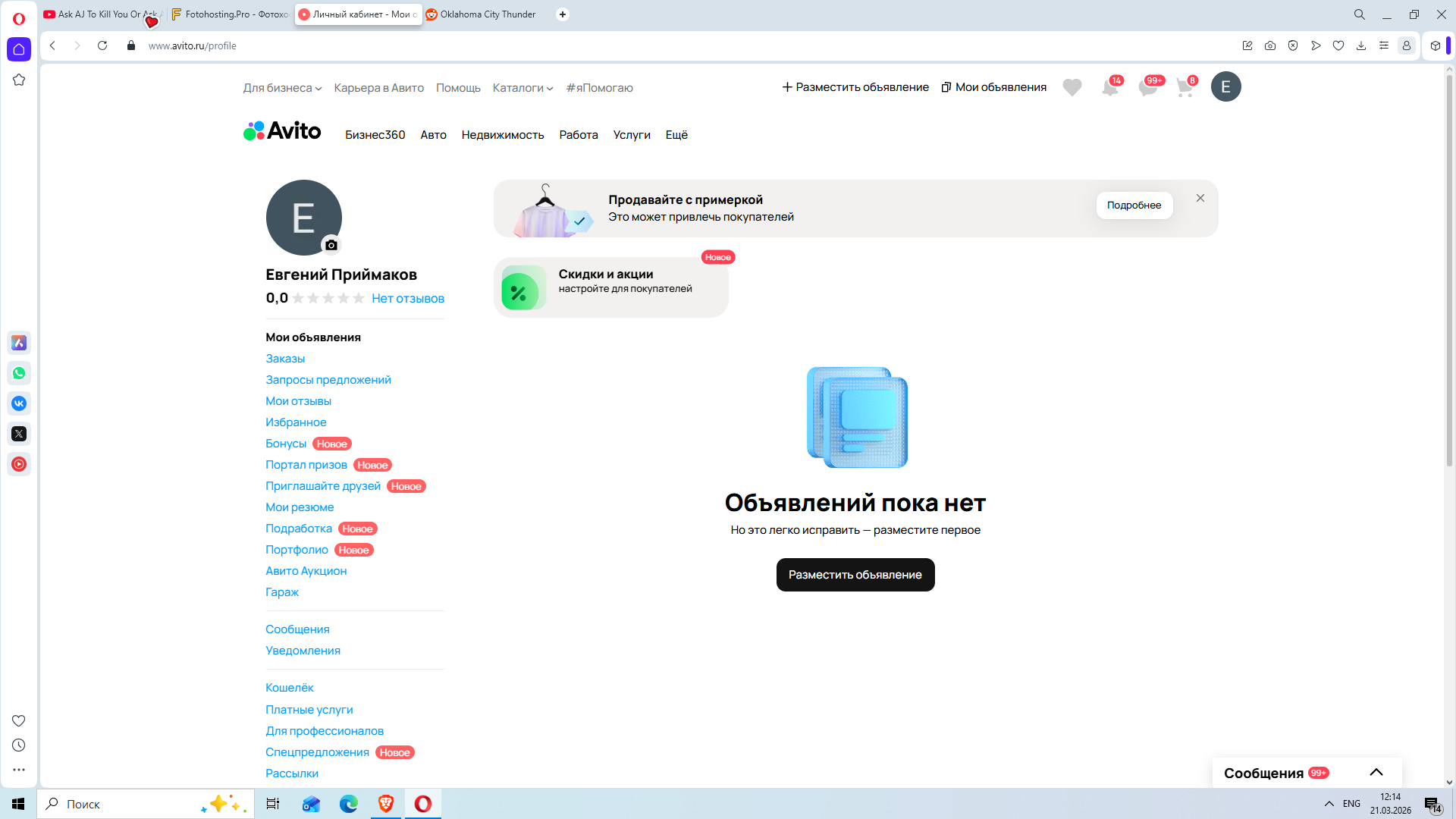
Task: Open the favorites heart icon in header
Action: pyautogui.click(x=1072, y=88)
